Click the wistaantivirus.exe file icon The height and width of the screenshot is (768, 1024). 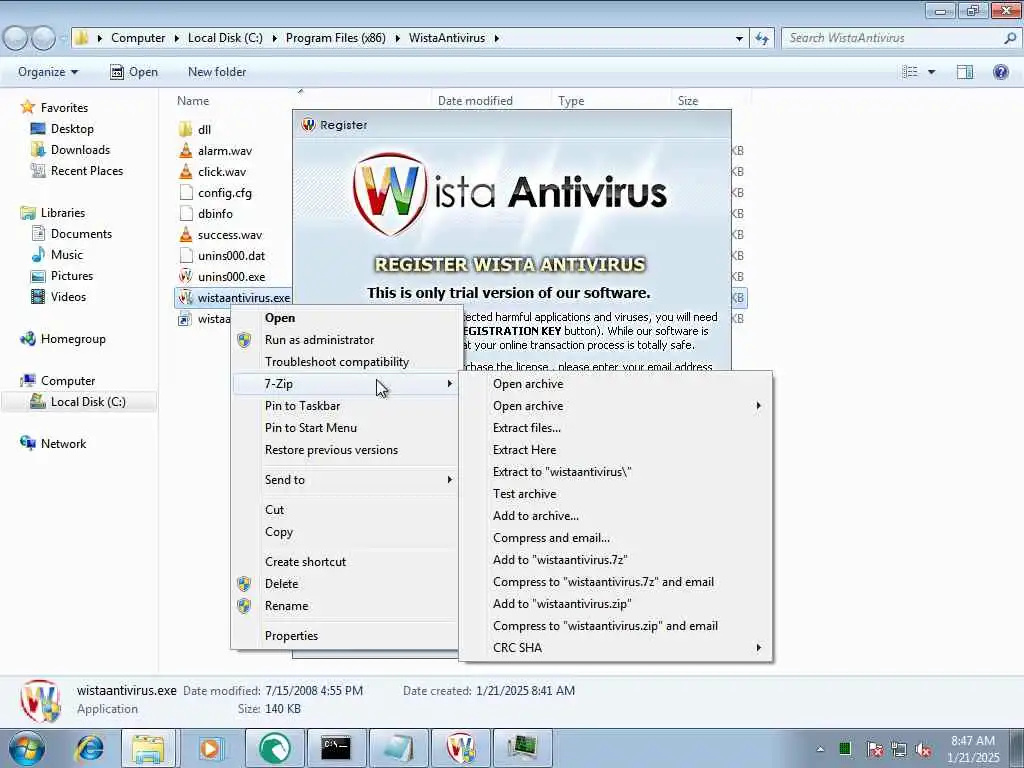click(x=185, y=297)
